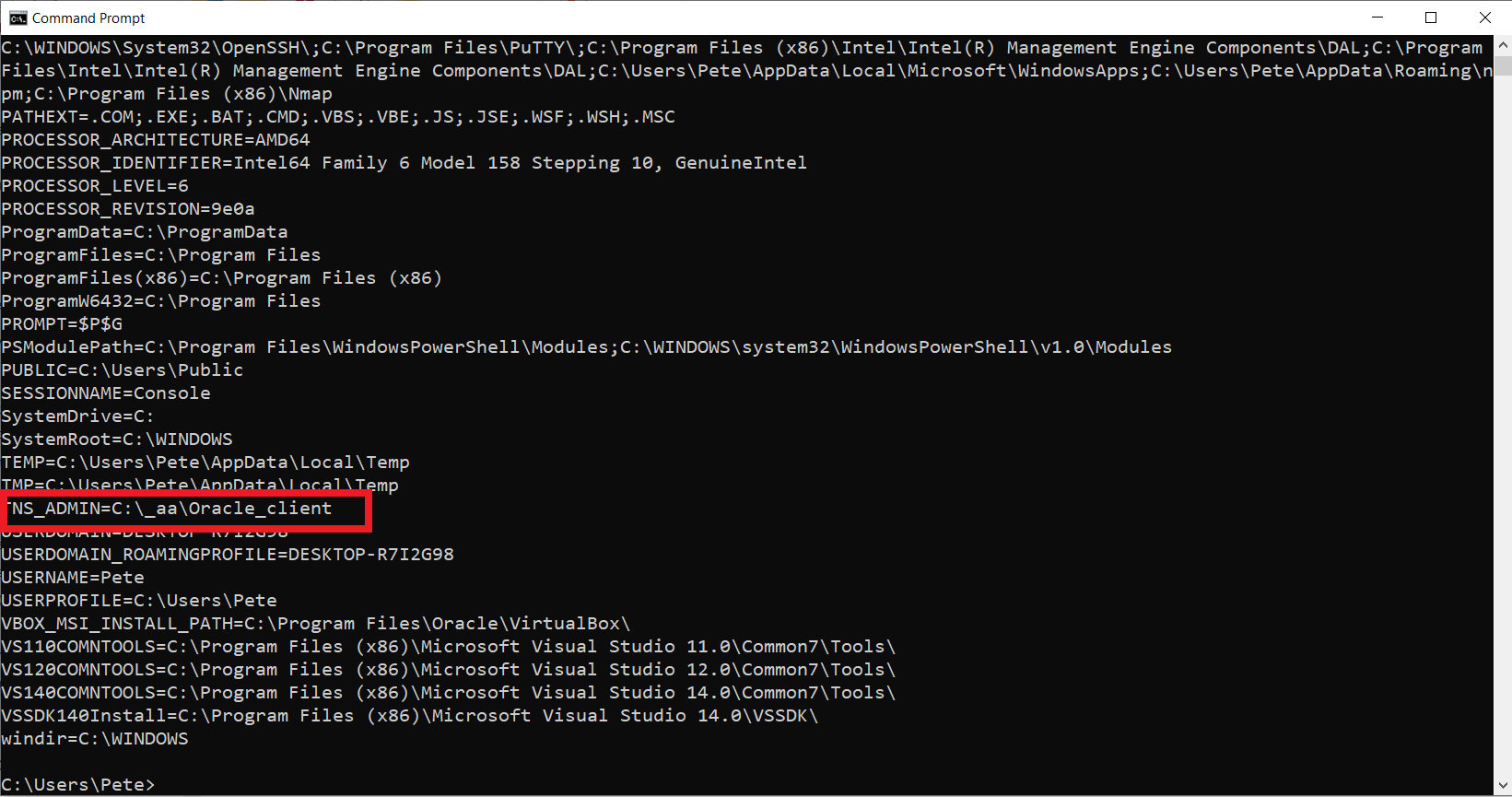Open the Command Prompt system menu icon
1512x797 pixels.
18,18
